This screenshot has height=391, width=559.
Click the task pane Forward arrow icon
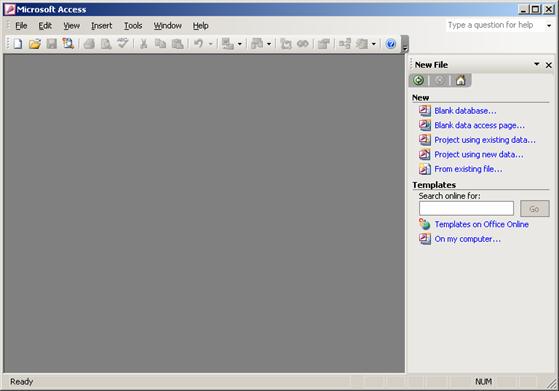pos(440,80)
